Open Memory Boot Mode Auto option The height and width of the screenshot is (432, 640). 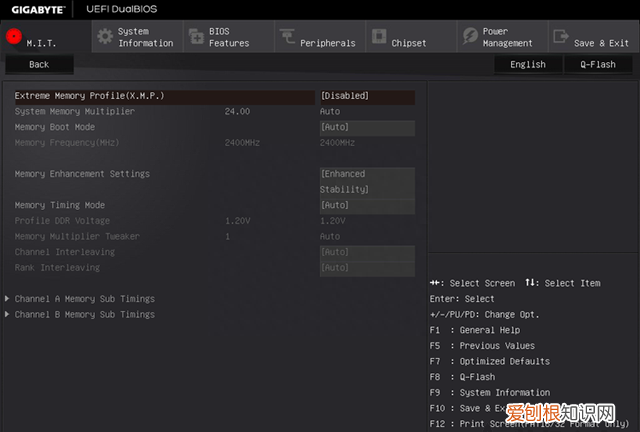tap(366, 128)
